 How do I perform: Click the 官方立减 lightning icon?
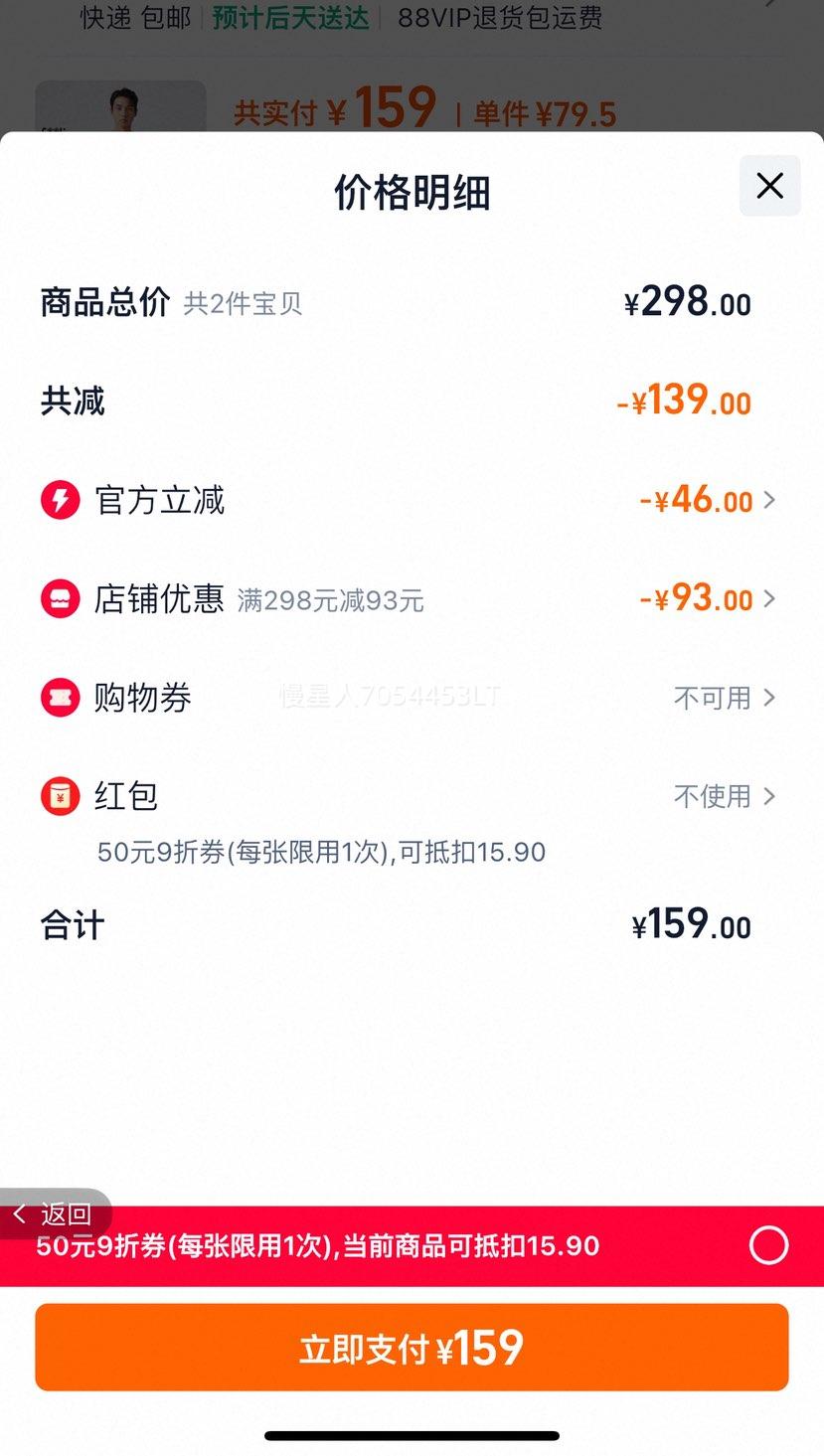60,500
